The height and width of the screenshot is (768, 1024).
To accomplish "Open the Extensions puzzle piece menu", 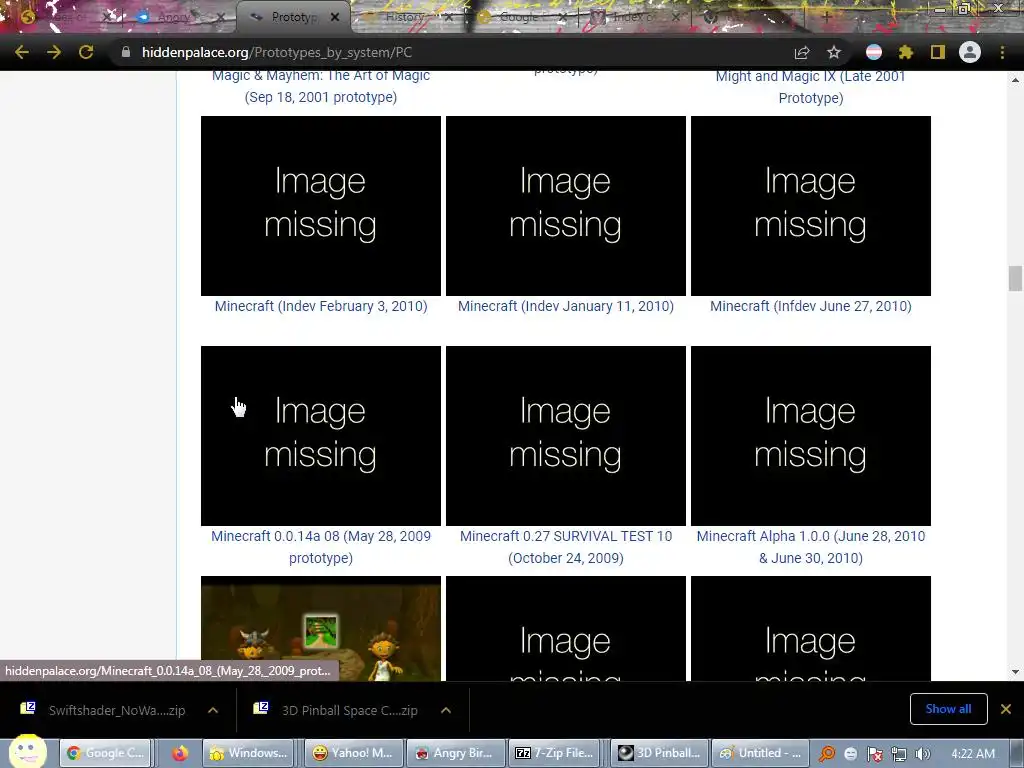I will pos(906,52).
